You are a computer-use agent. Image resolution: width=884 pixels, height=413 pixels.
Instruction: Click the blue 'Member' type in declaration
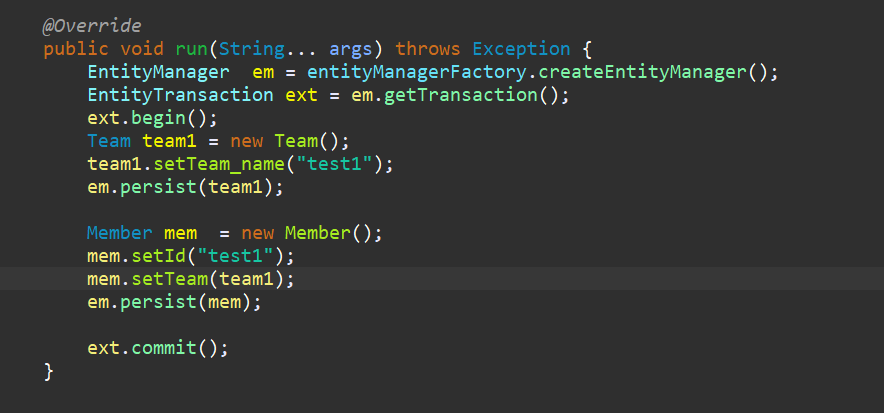120,233
